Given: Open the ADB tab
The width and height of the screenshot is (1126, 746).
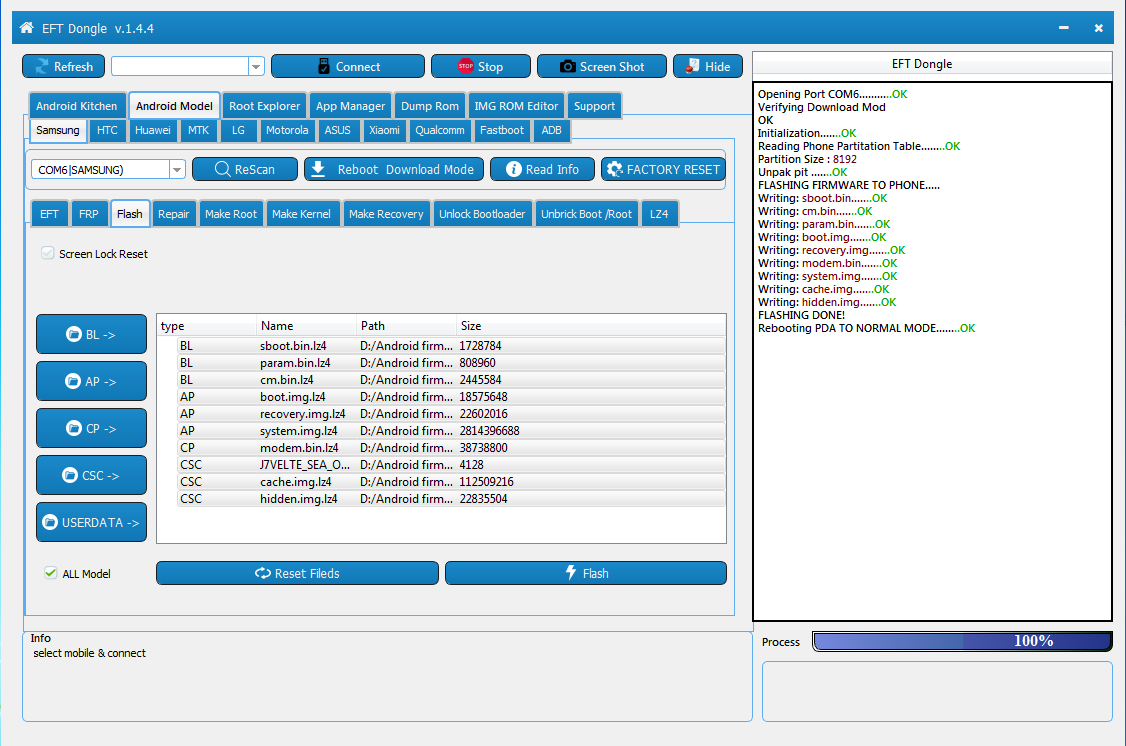Looking at the screenshot, I should [552, 130].
